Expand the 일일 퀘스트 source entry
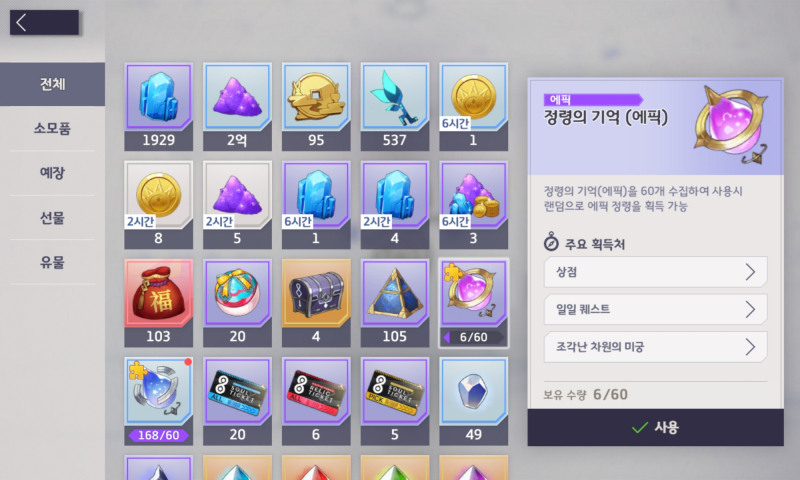Image resolution: width=800 pixels, height=480 pixels. 656,309
